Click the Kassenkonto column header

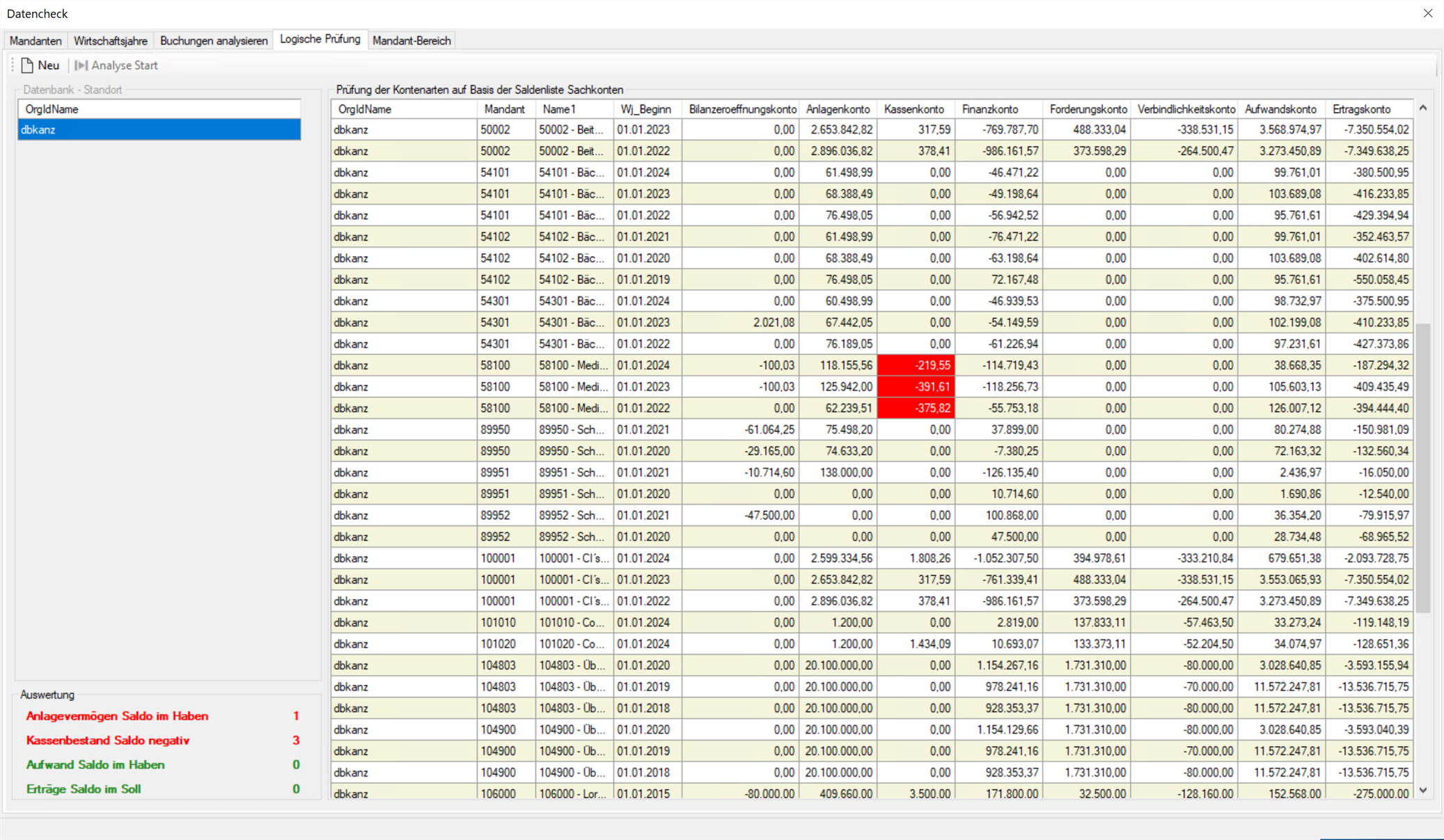(x=916, y=109)
